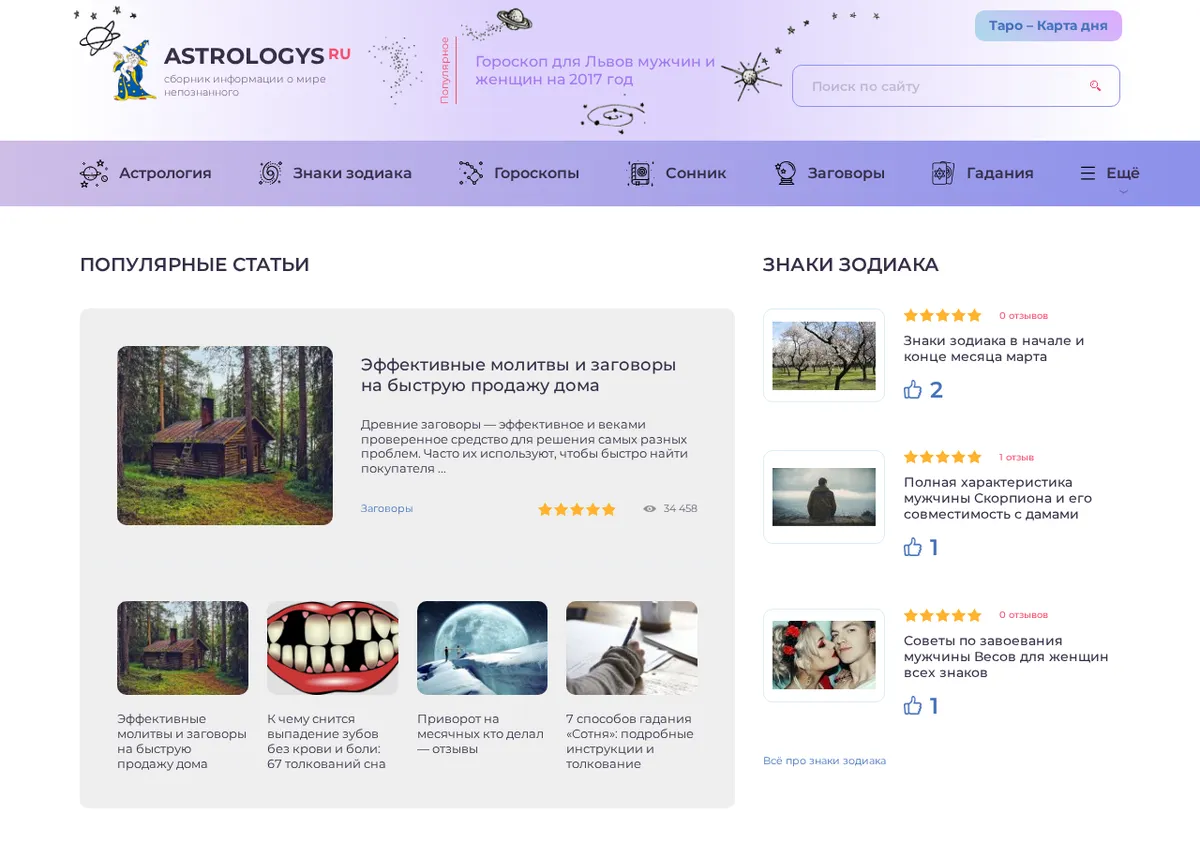Click the constellation horoscopes icon
1200x844 pixels.
pos(471,173)
